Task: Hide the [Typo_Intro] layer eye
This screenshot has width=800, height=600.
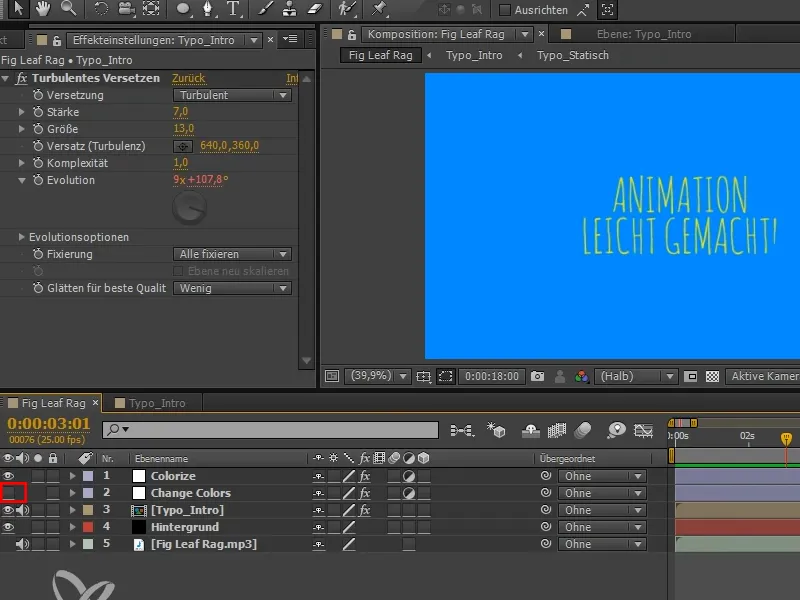Action: (x=8, y=510)
